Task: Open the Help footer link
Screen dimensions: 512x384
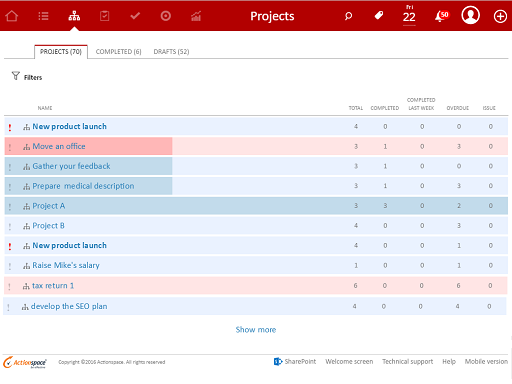Action: tap(449, 361)
